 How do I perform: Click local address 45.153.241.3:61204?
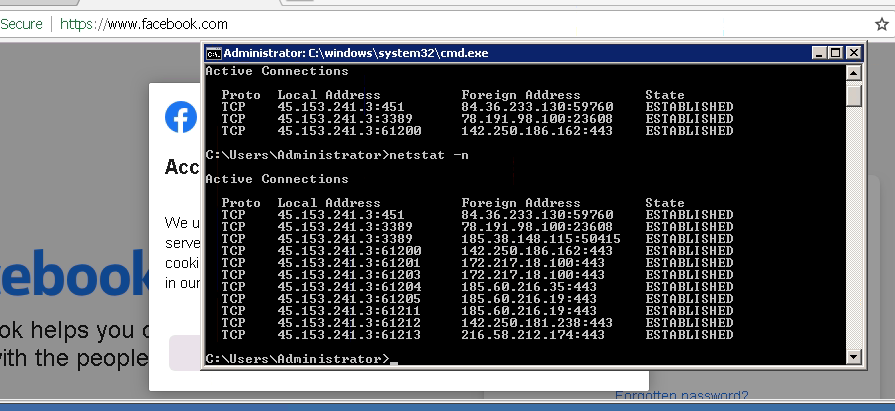coord(349,287)
